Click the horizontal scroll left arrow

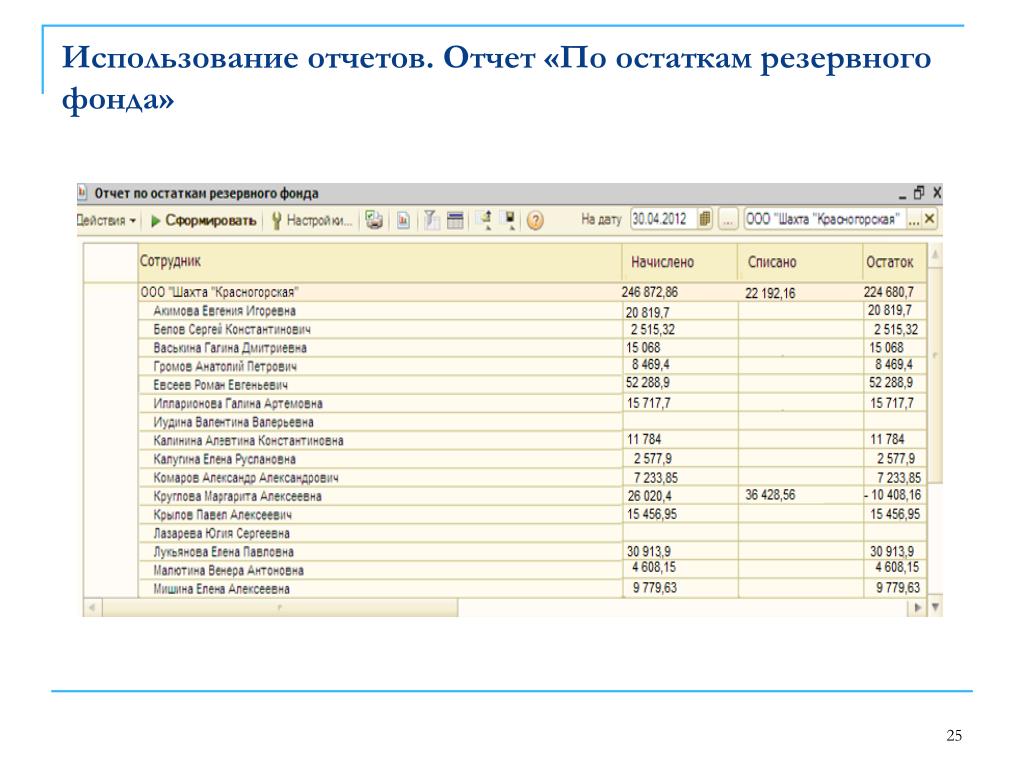pos(92,608)
